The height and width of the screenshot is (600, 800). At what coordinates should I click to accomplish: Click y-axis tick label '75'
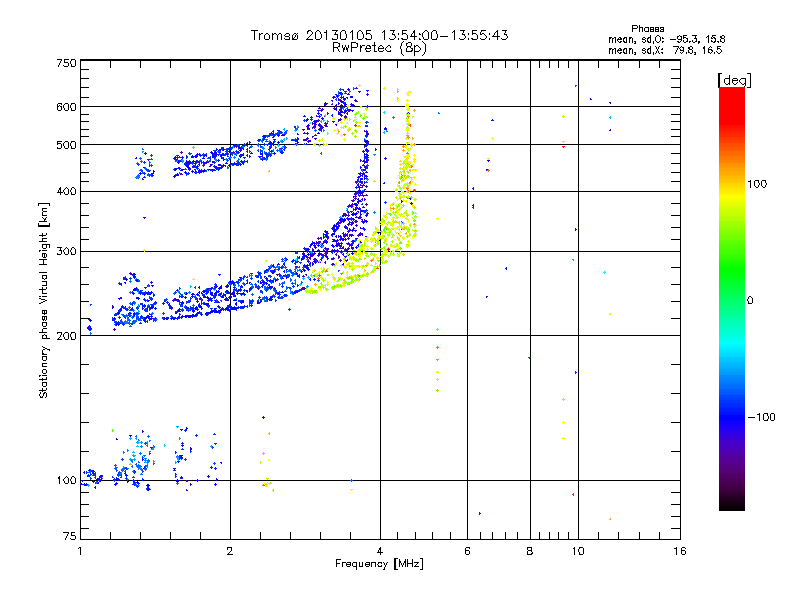[x=69, y=536]
